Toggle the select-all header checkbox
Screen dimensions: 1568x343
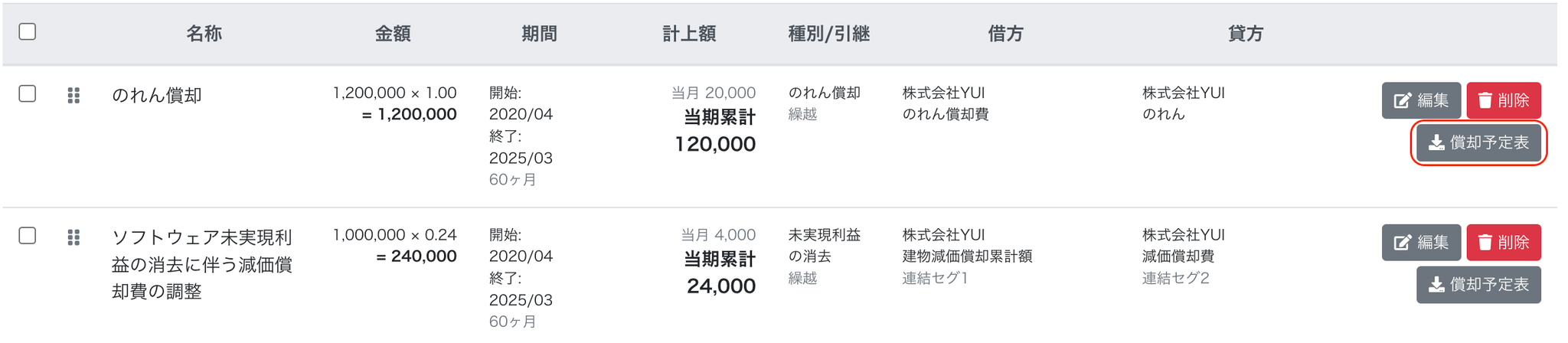click(28, 32)
